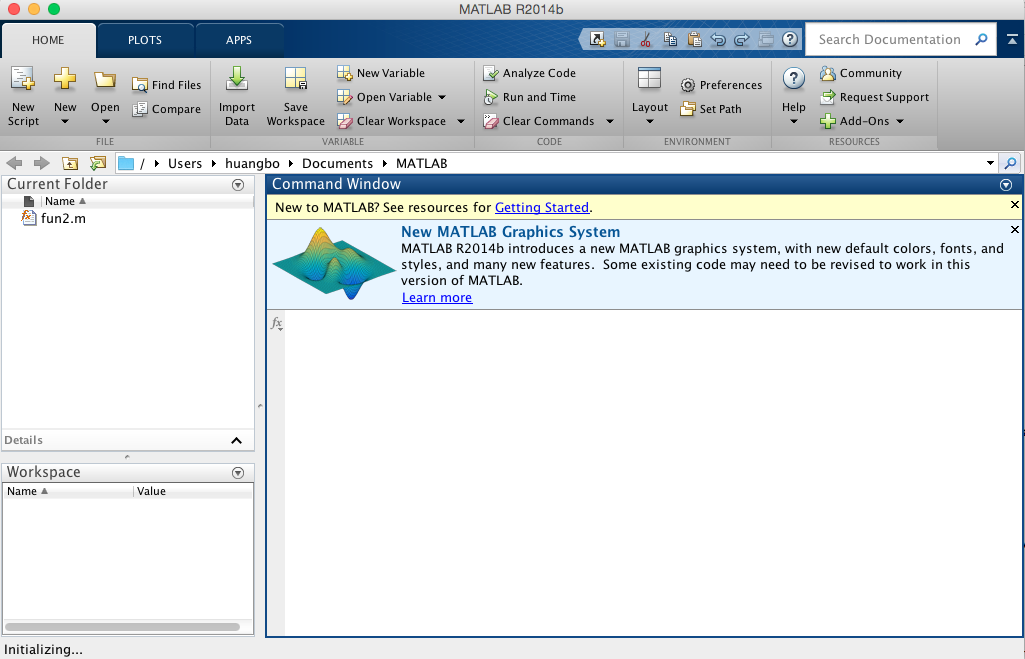
Task: Create a New Script
Action: [x=23, y=96]
